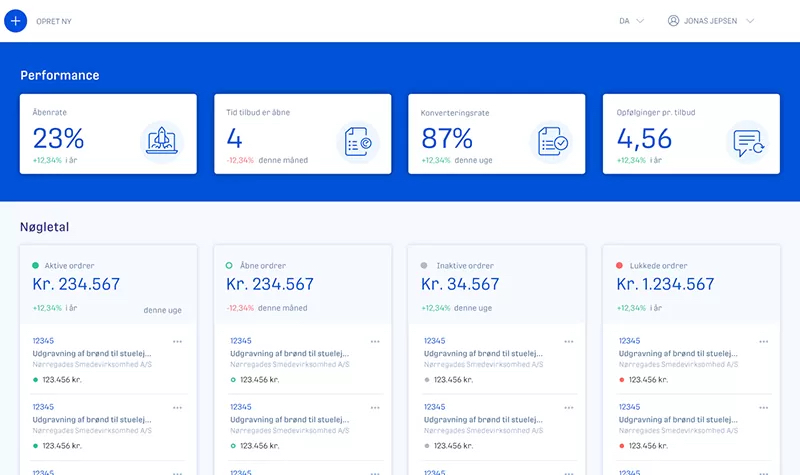Click the chat refresh icon in Opfølginger card
800x475 pixels.
point(744,142)
